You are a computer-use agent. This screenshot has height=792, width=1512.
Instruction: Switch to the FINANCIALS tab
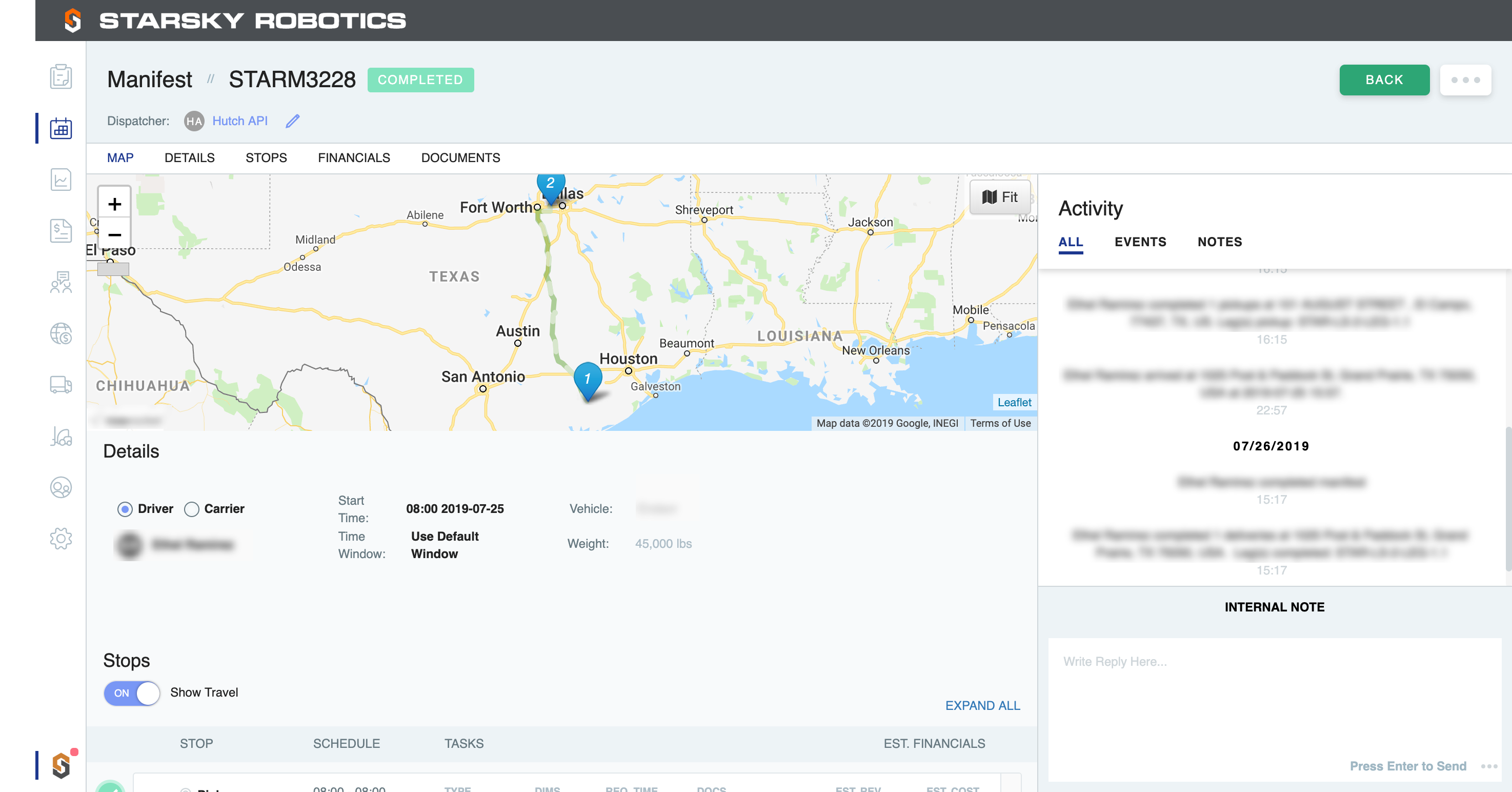[x=354, y=158]
